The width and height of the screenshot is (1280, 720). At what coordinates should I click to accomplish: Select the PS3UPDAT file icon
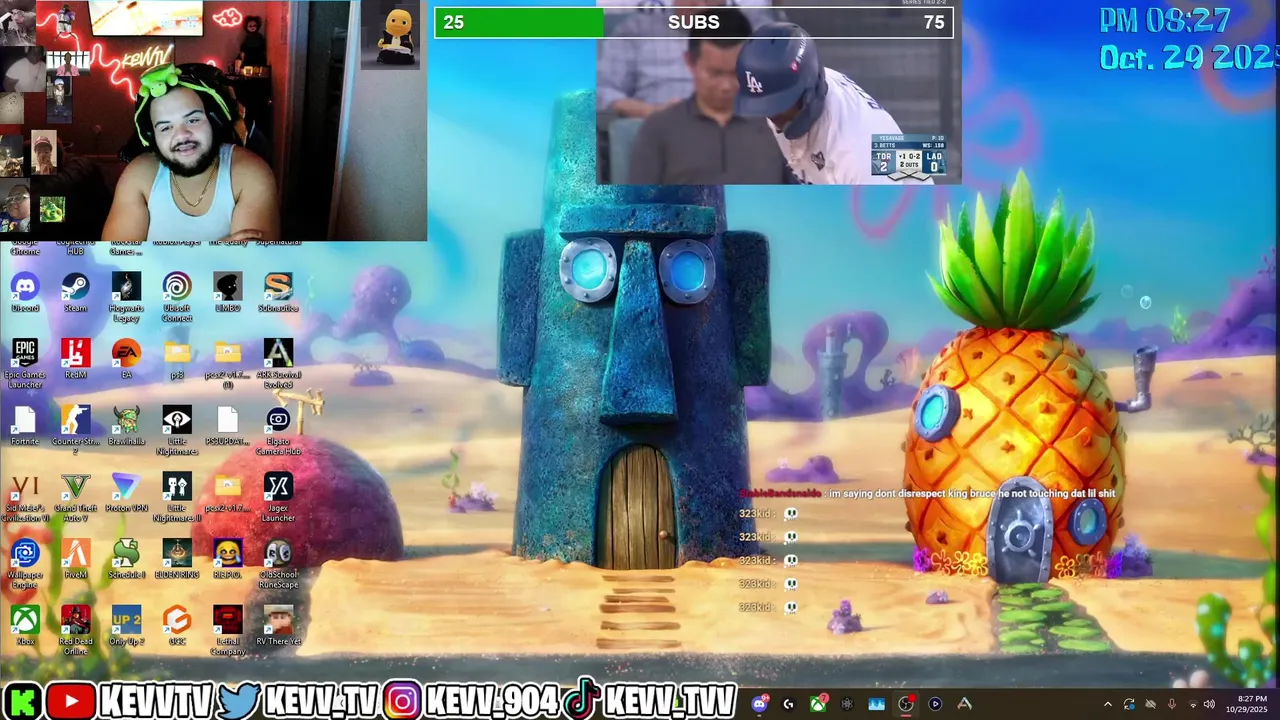(x=228, y=426)
